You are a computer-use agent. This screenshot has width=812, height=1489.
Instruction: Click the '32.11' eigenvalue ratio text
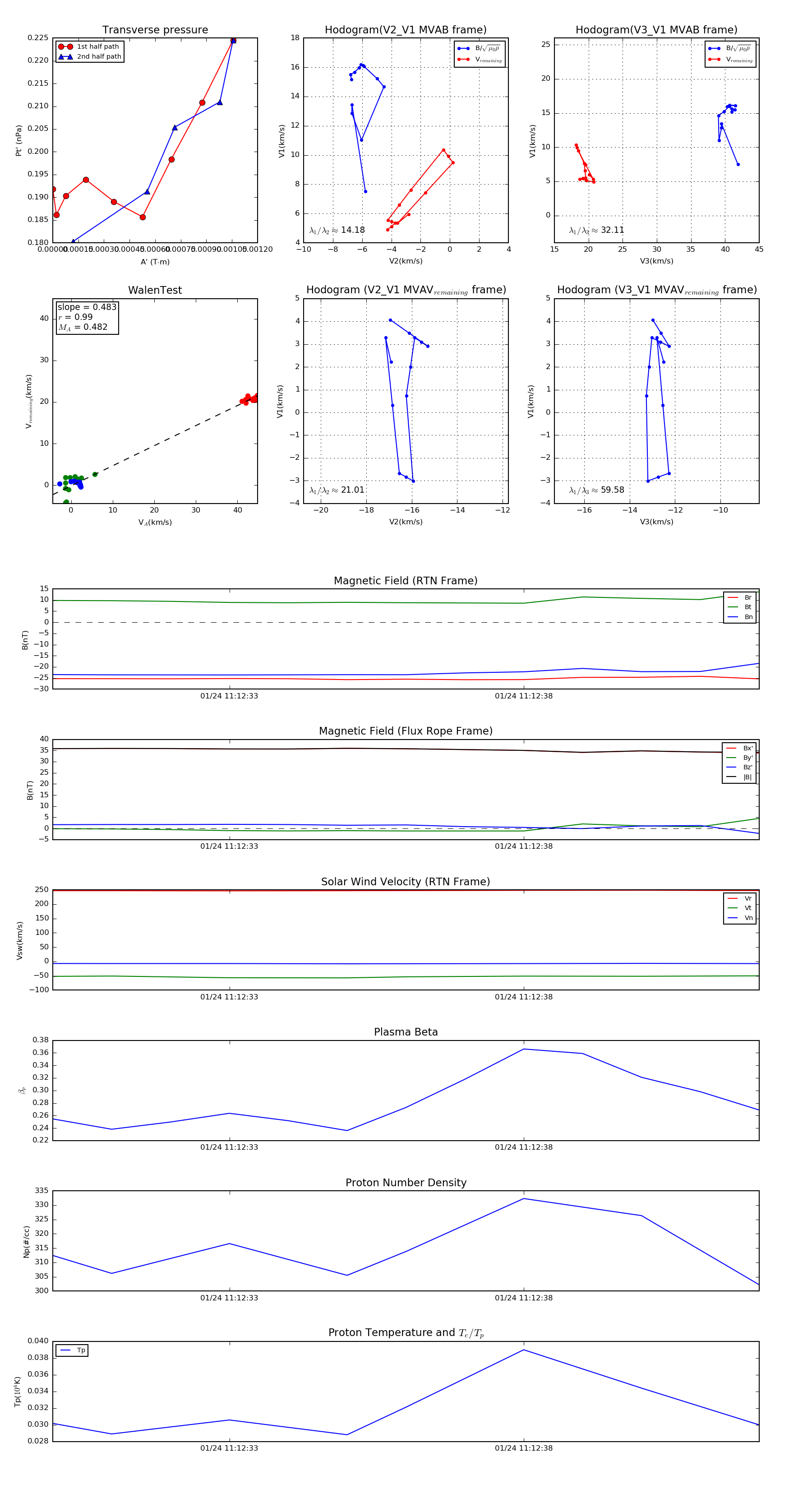[612, 230]
